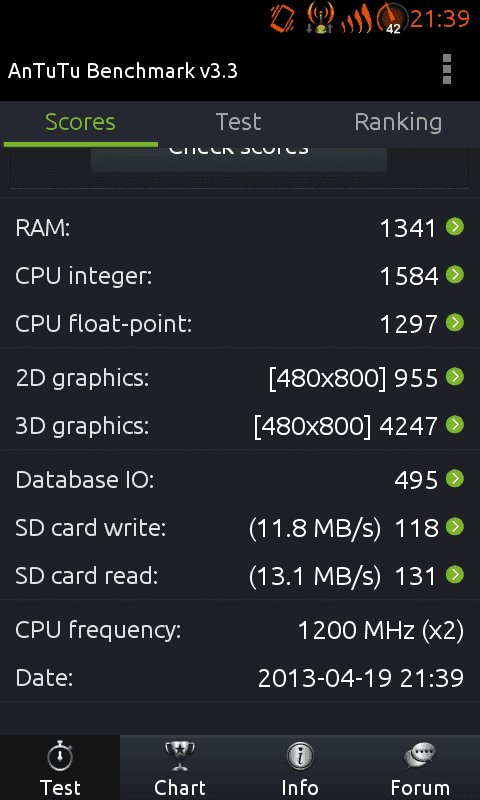This screenshot has width=480, height=800.
Task: Expand RAM score details arrow
Action: coord(454,227)
